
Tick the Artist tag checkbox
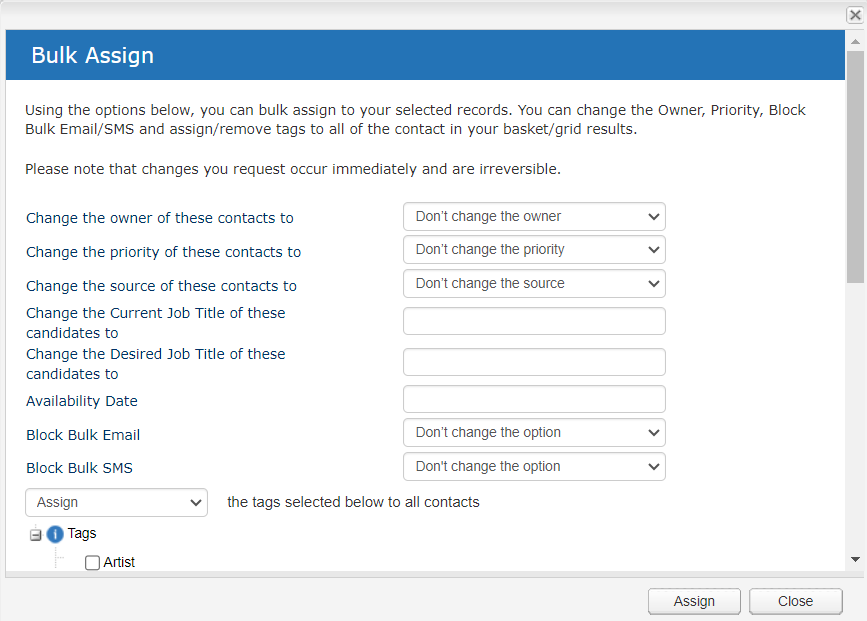click(x=92, y=563)
